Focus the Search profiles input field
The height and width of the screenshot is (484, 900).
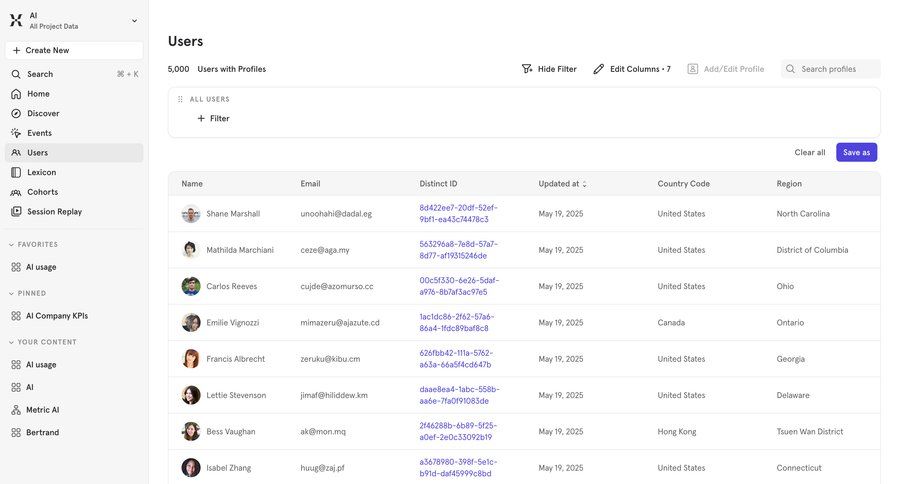pyautogui.click(x=830, y=69)
